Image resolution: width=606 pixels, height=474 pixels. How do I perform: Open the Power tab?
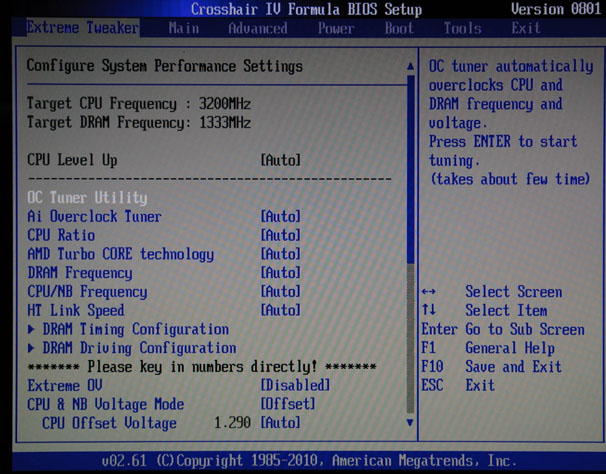click(x=336, y=28)
